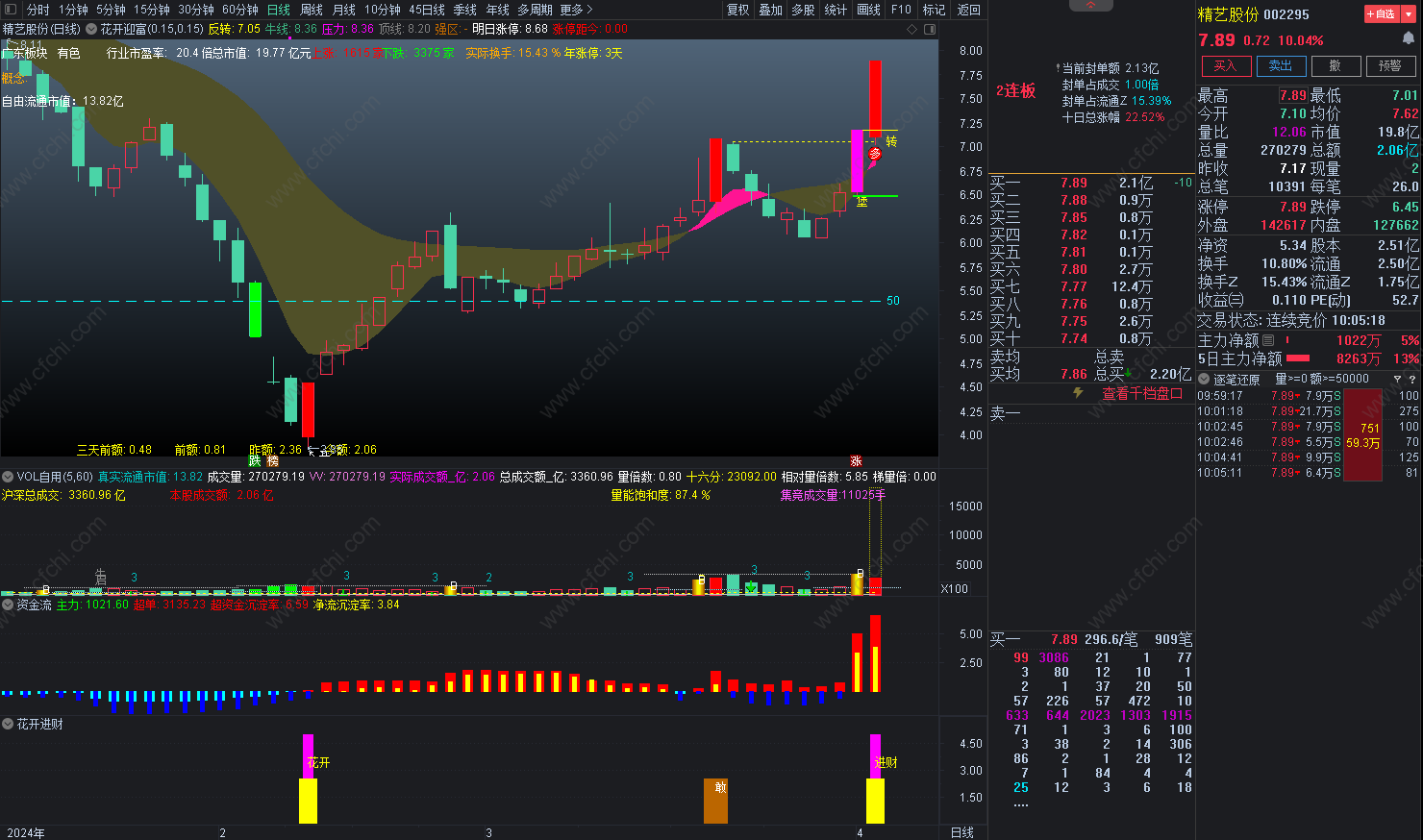
Task: Expand the VOL自用 indicator dropdown
Action: pyautogui.click(x=8, y=477)
